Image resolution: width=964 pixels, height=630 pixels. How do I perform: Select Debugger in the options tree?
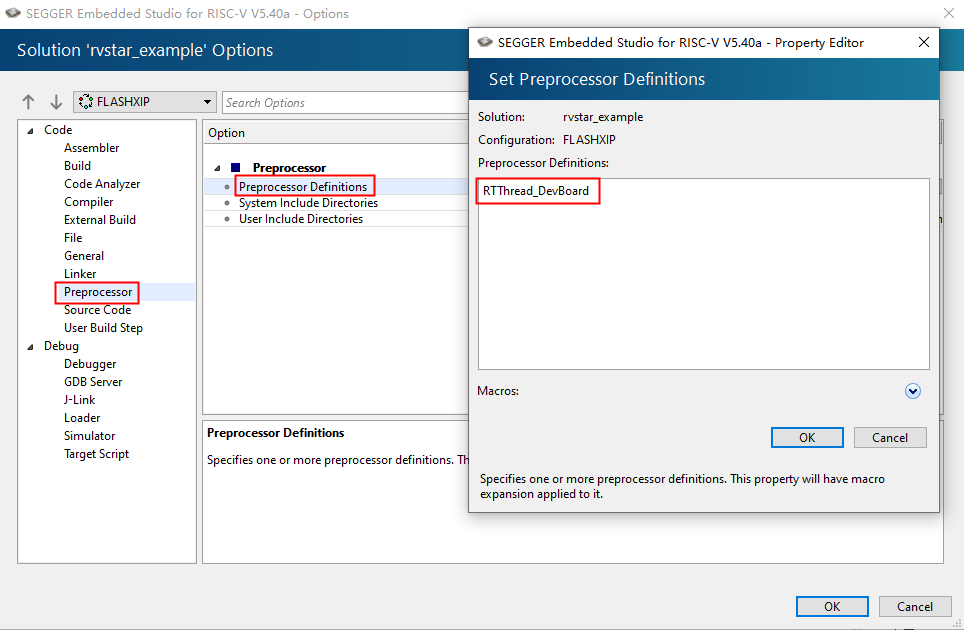pyautogui.click(x=90, y=364)
